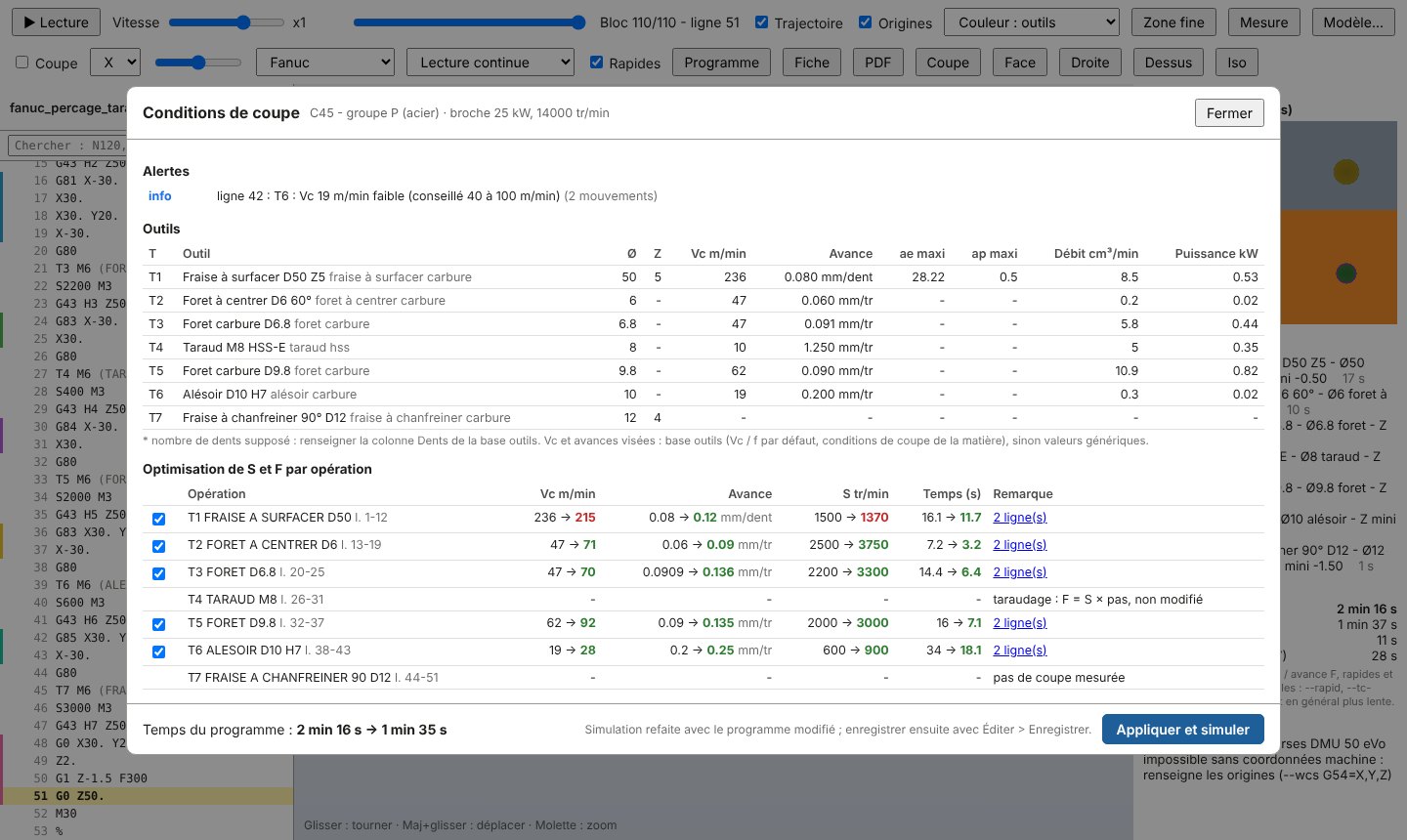Uncheck the T1 FRAISE A SURFACER D50 optimisation
Viewport: 1407px width, 840px height.
pyautogui.click(x=158, y=519)
